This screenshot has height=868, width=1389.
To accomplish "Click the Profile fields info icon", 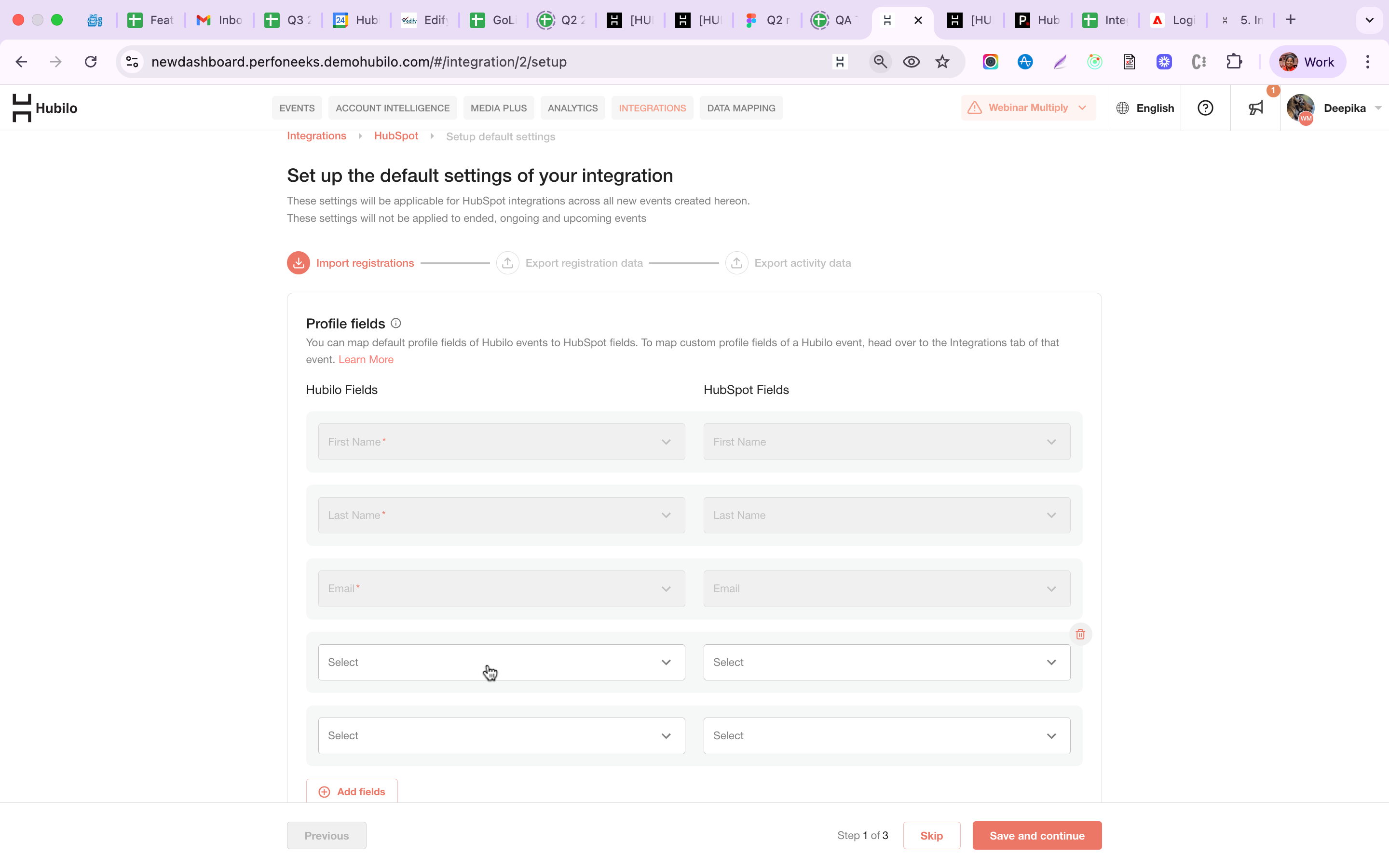I will click(x=396, y=323).
